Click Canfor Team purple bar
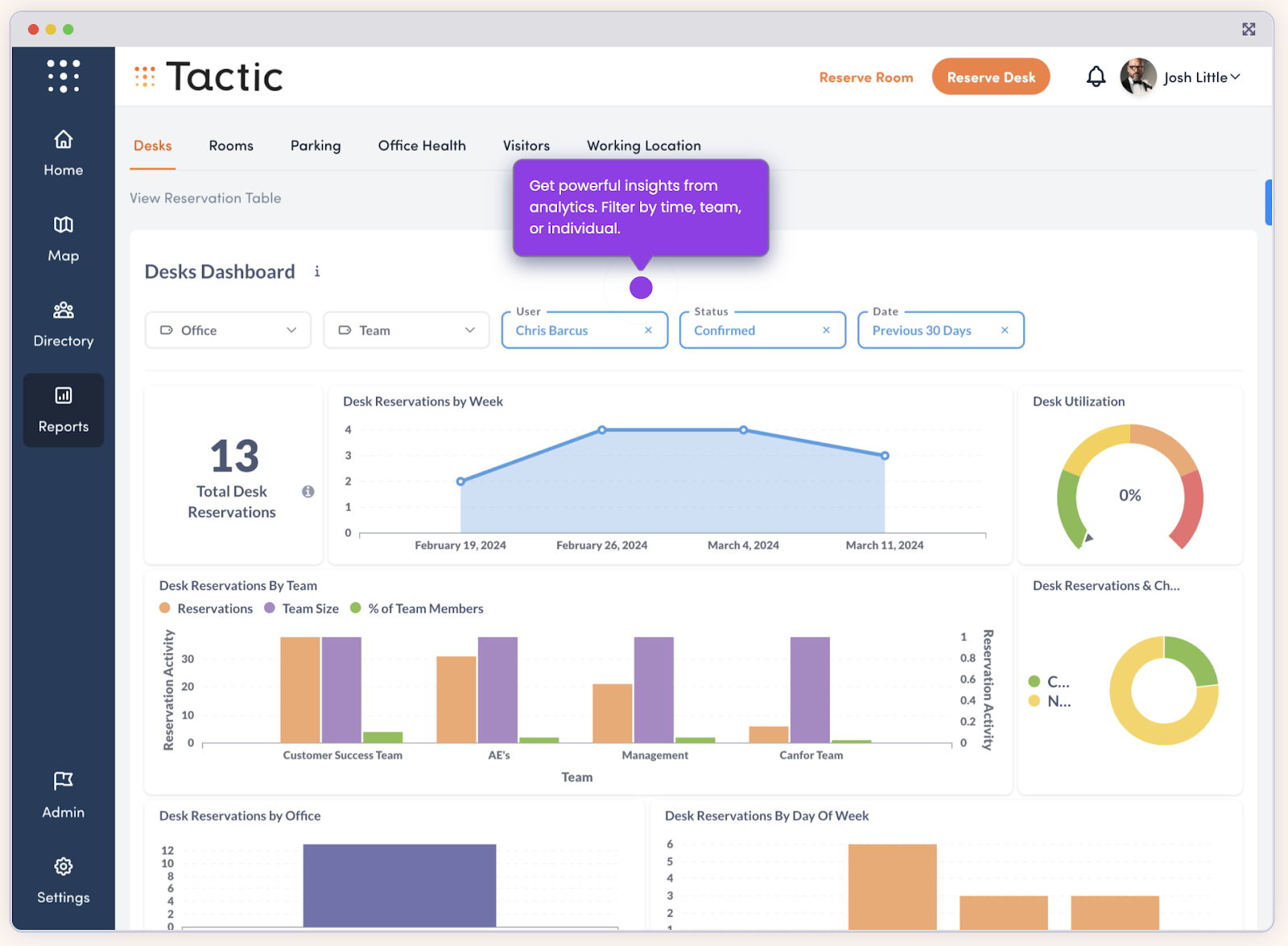This screenshot has height=946, width=1288. 810,690
